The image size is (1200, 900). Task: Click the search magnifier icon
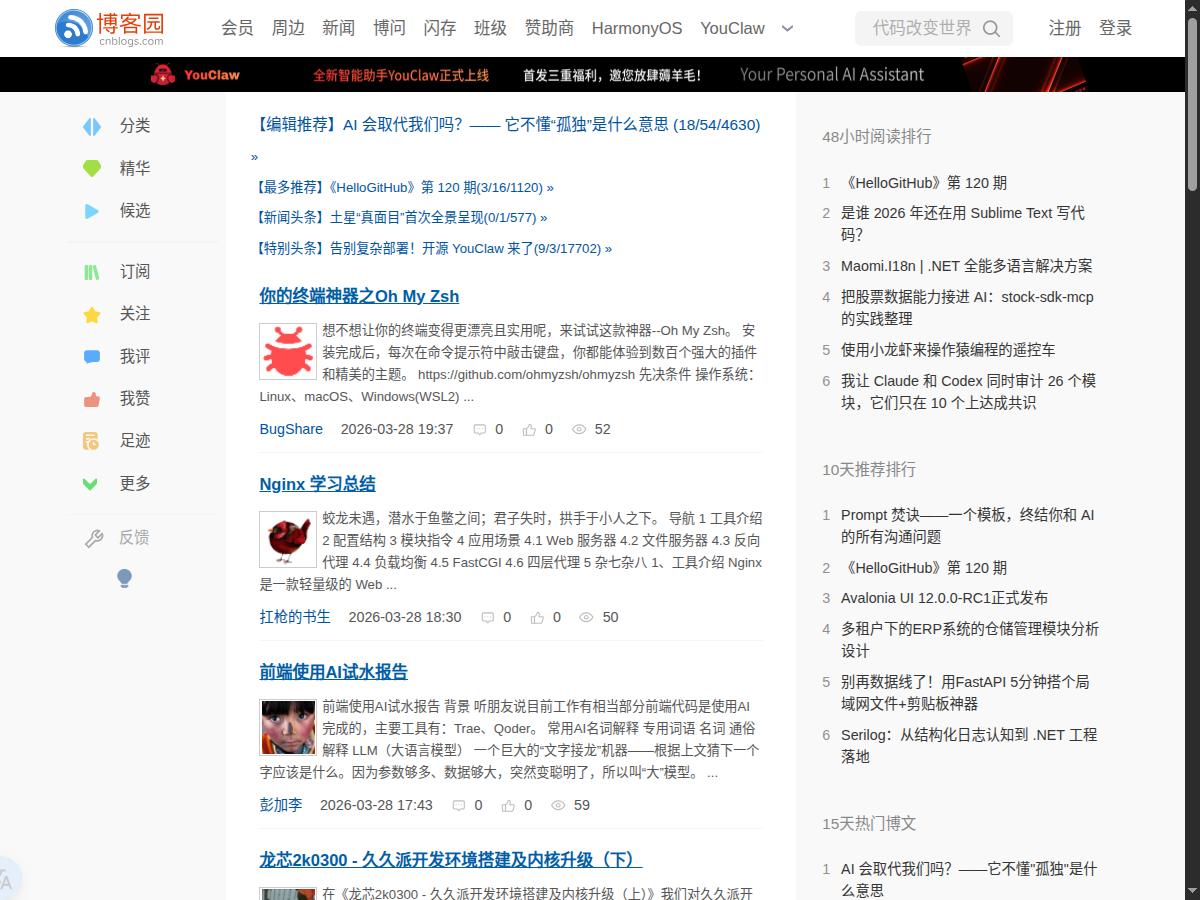coord(991,29)
